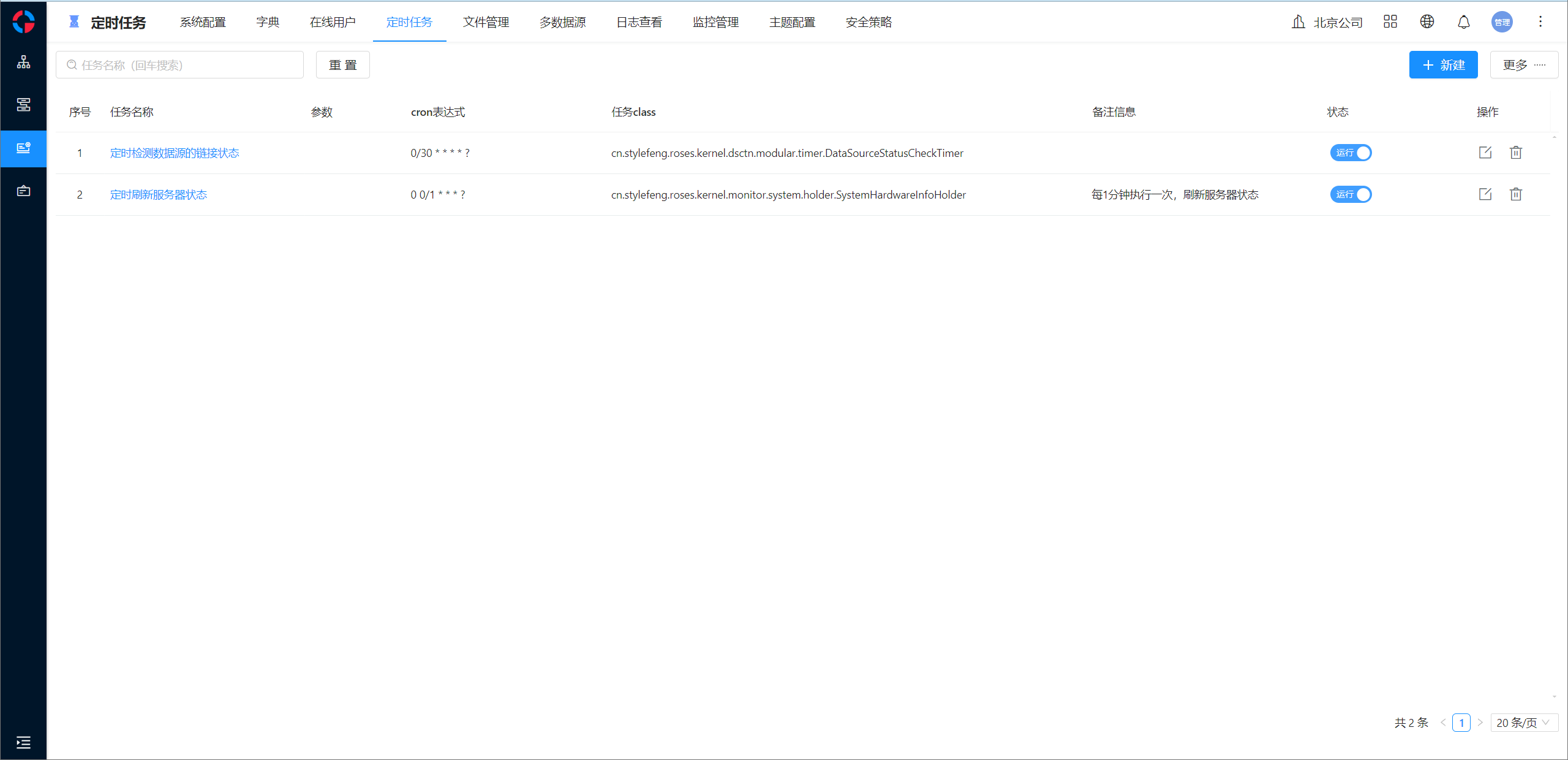Click the 新建 button
The height and width of the screenshot is (760, 1568).
pyautogui.click(x=1443, y=65)
